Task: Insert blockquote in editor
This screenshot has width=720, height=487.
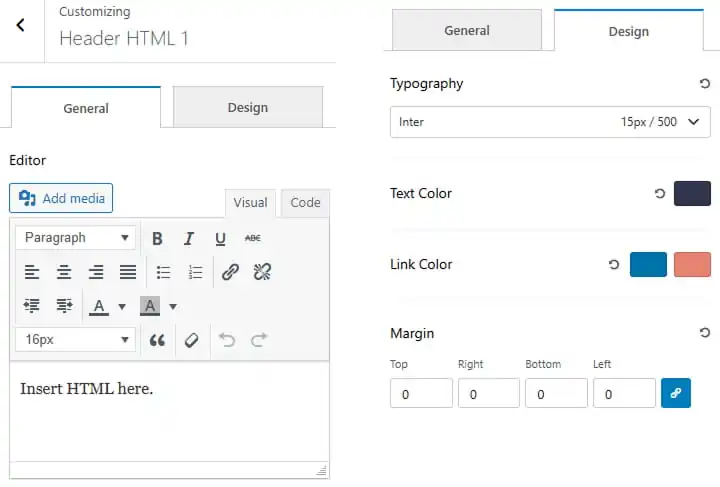Action: (157, 340)
